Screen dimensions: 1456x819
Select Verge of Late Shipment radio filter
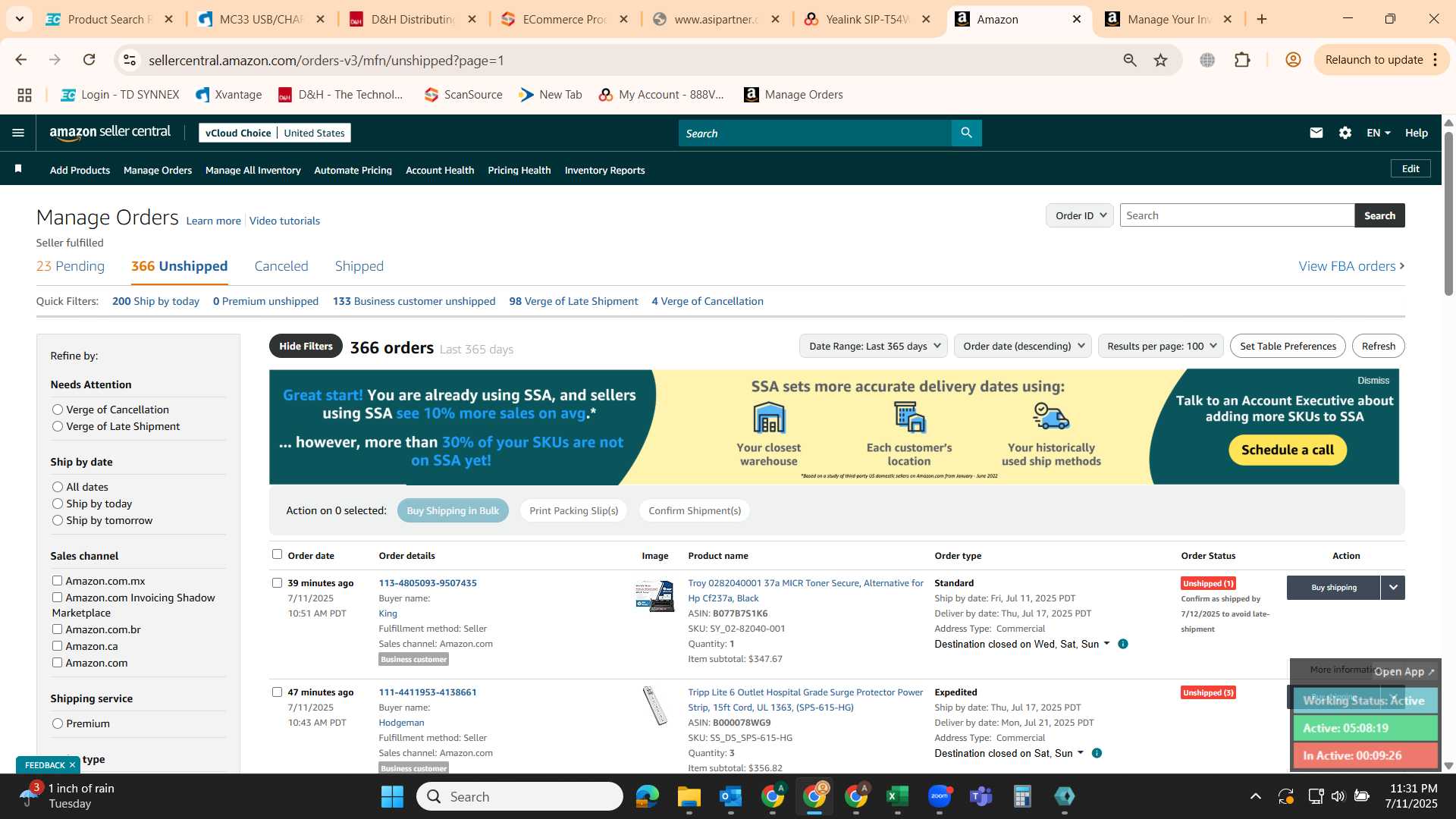click(x=57, y=426)
